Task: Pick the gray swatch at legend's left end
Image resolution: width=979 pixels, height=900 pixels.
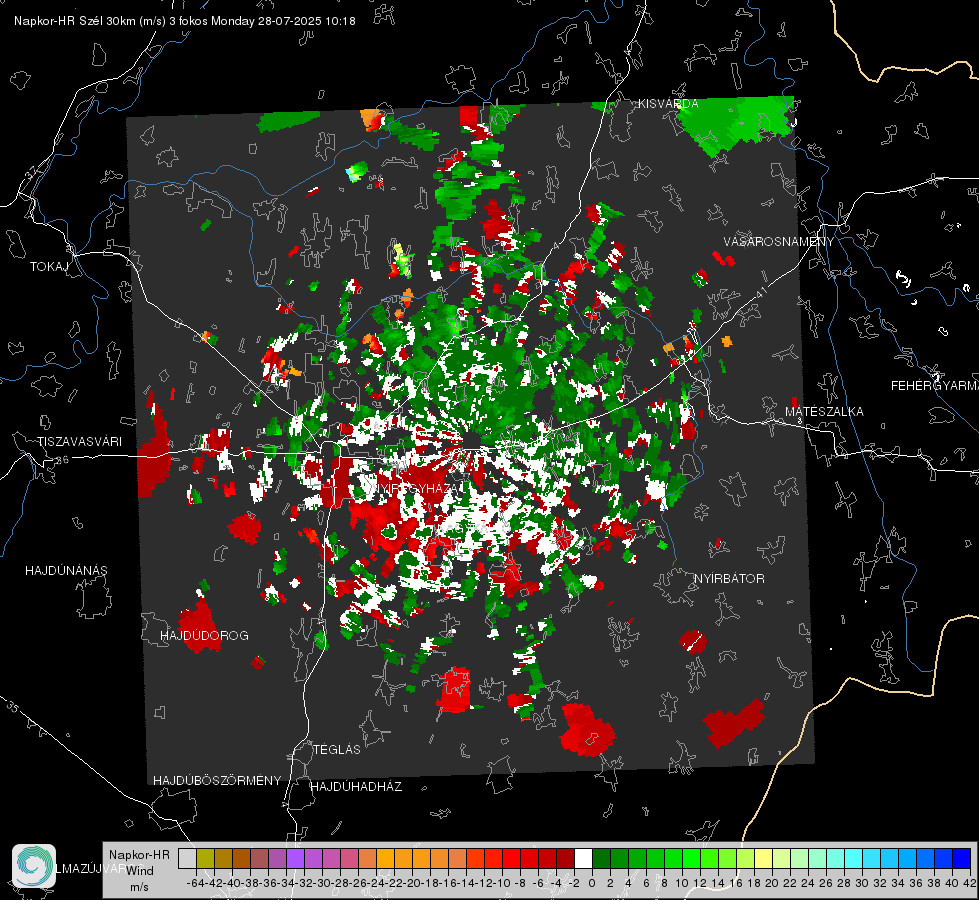Action: [187, 858]
